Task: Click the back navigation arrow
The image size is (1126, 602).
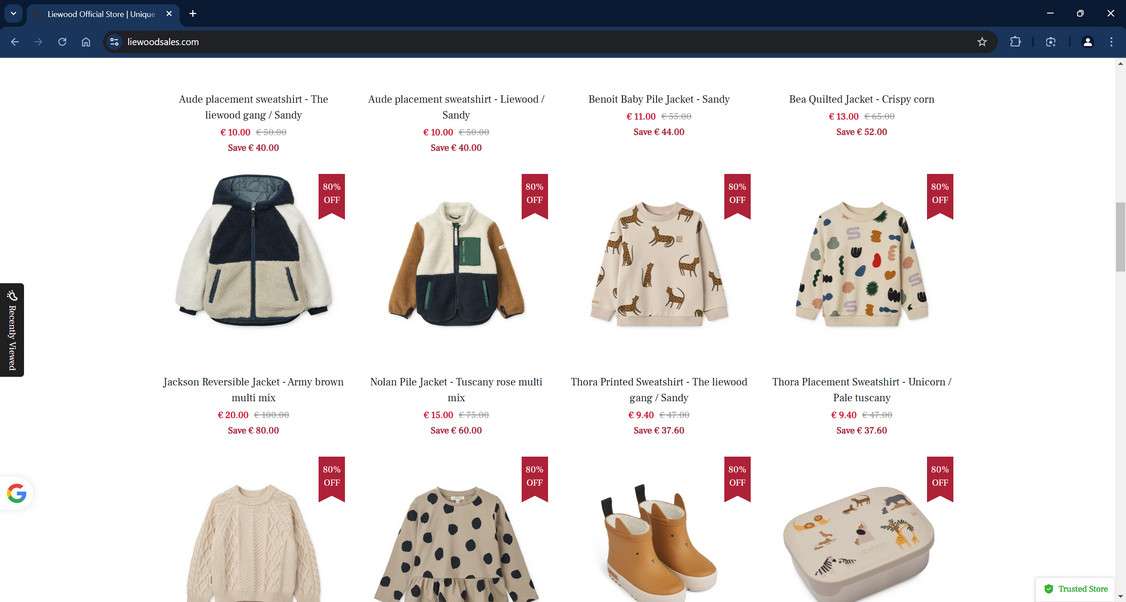Action: [x=15, y=42]
